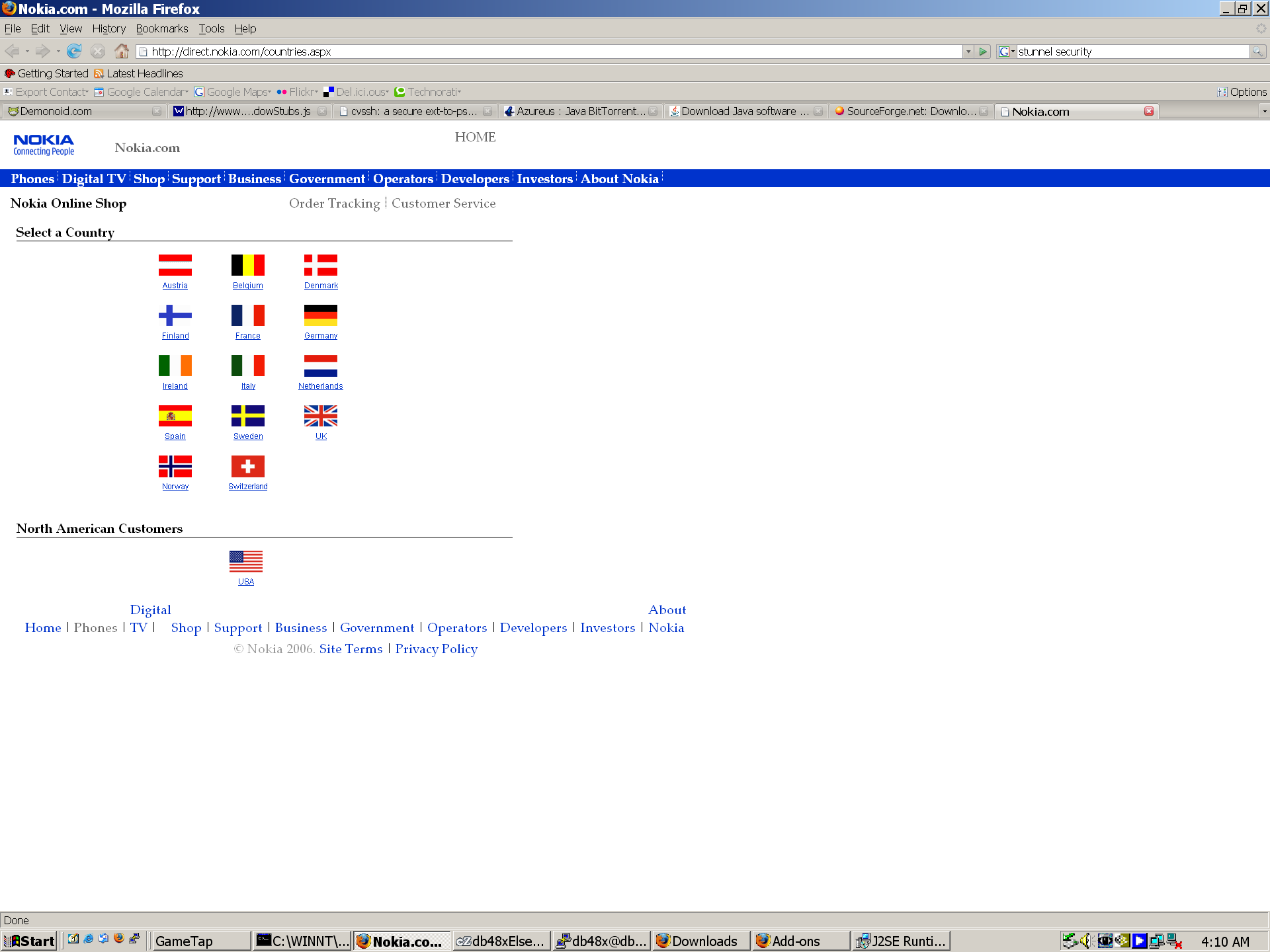The height and width of the screenshot is (952, 1270).
Task: Open the Add-ons taskbar window
Action: pyautogui.click(x=801, y=941)
